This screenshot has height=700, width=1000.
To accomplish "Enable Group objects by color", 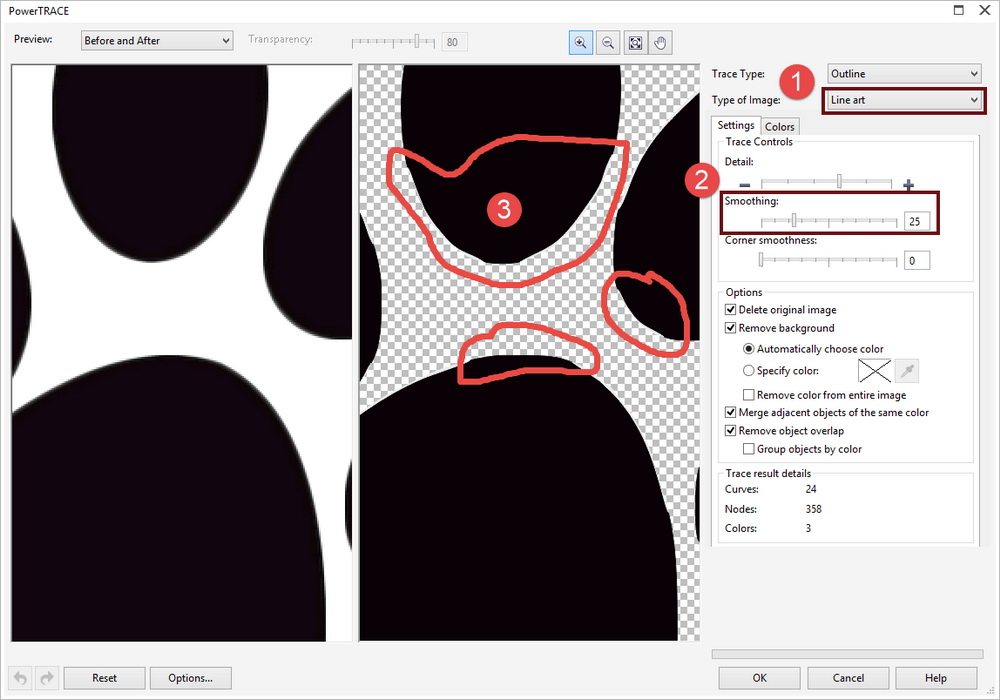I will 749,449.
